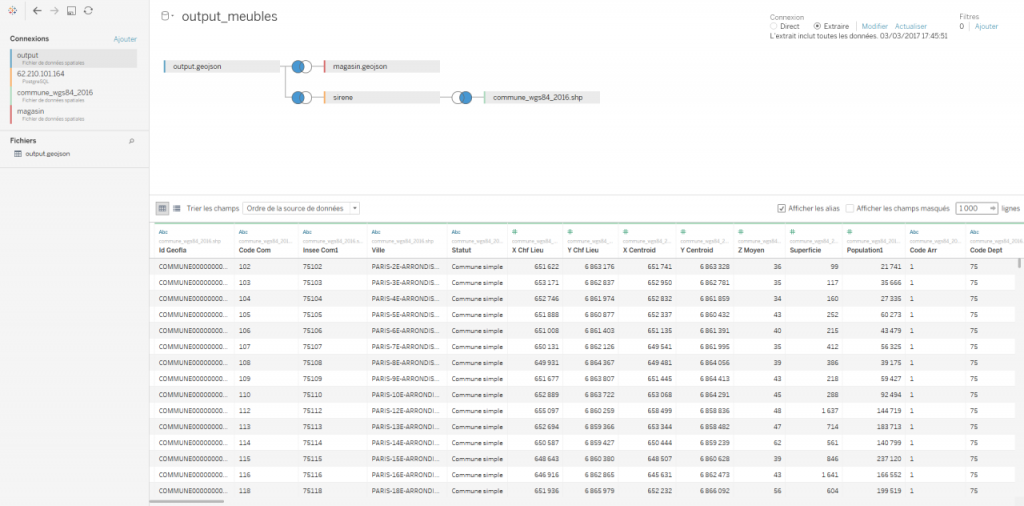Go back with the left arrow
Screen dimensions: 1024x506
pyautogui.click(x=37, y=10)
